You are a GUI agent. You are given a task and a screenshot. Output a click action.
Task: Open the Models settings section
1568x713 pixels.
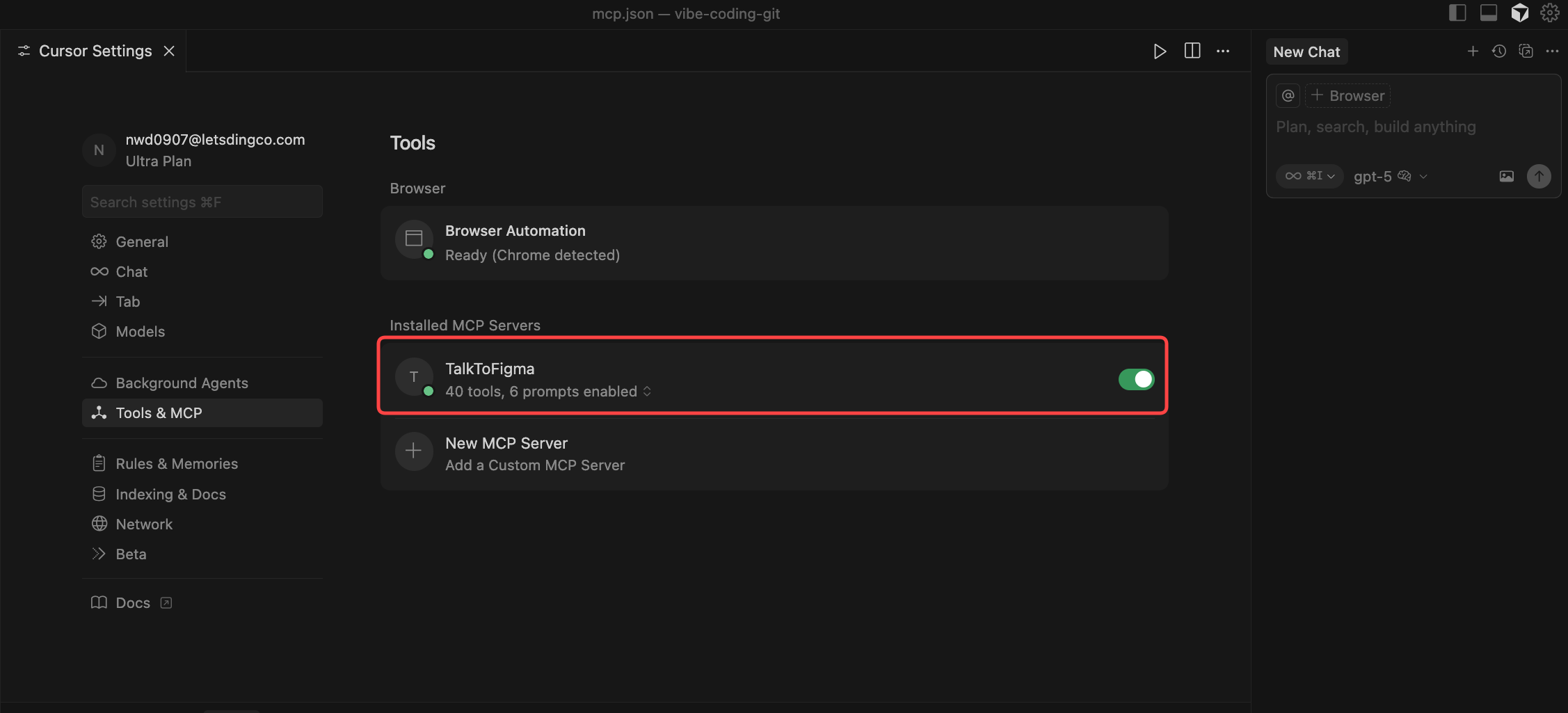[x=140, y=332]
